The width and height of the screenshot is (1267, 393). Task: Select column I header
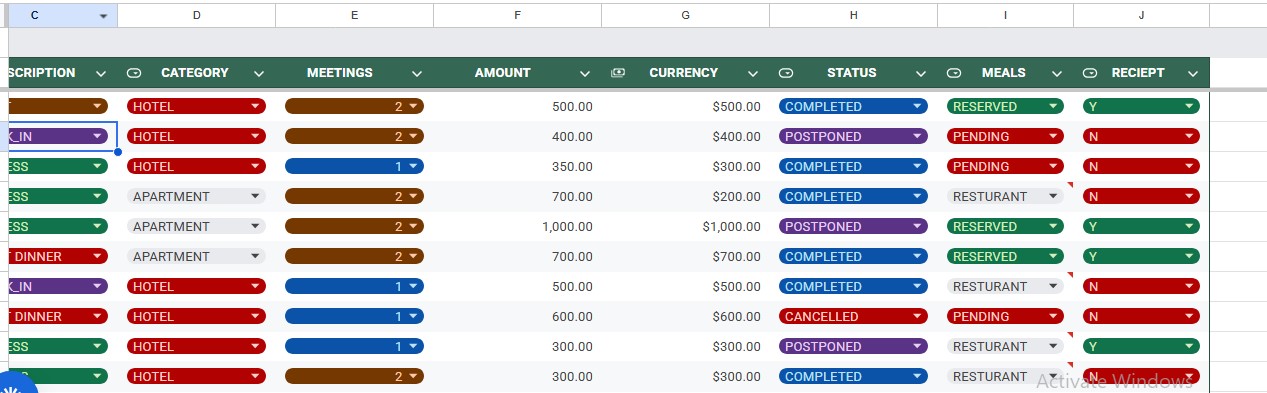1005,15
